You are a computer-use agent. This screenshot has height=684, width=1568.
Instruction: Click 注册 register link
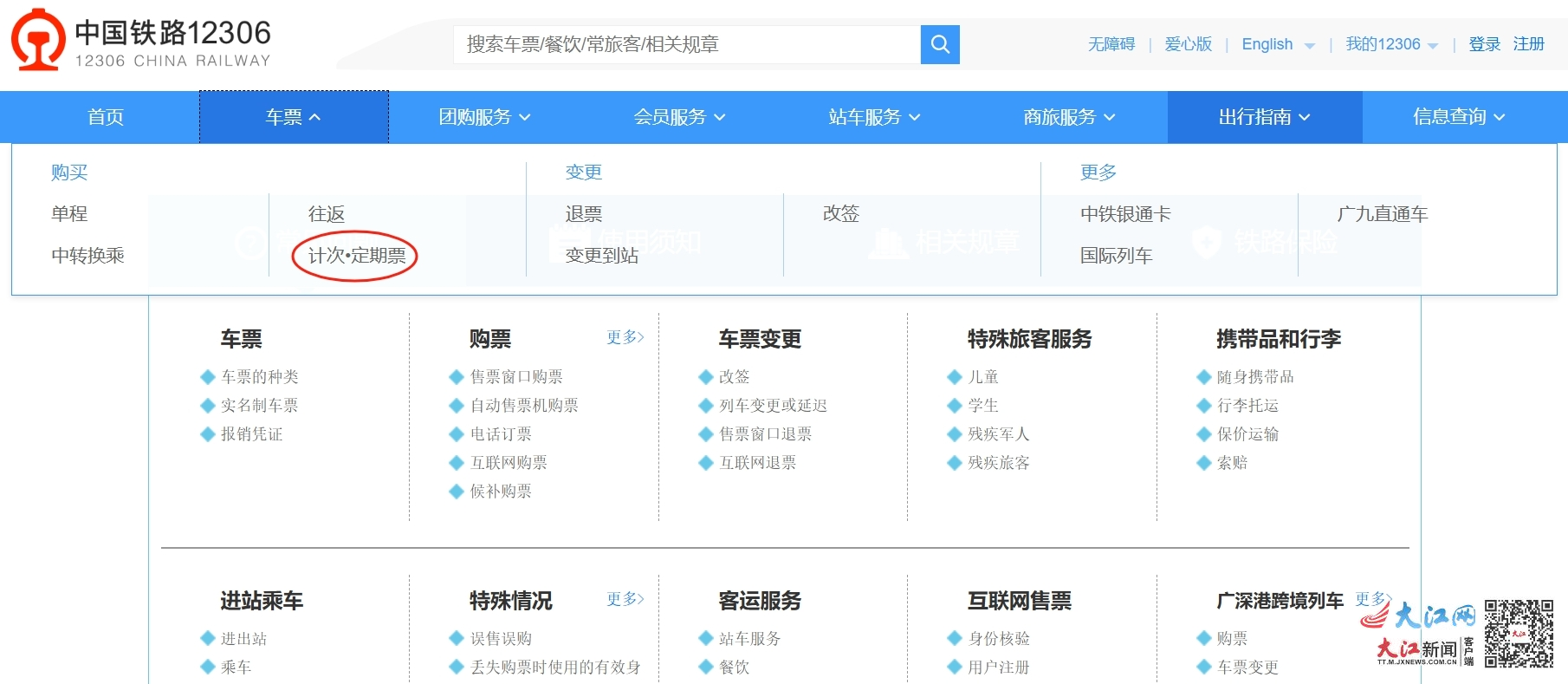click(x=1529, y=44)
